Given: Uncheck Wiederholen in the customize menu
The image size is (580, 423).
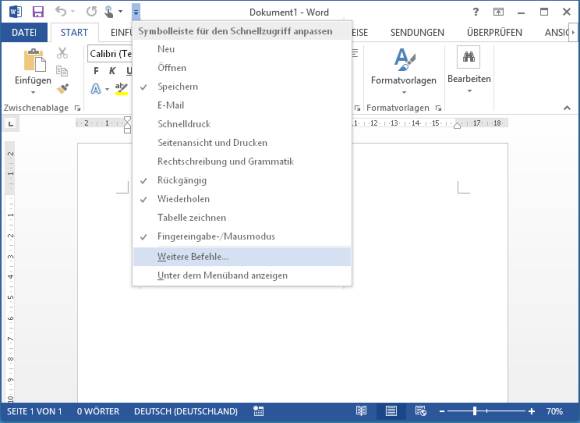Looking at the screenshot, I should click(242, 199).
